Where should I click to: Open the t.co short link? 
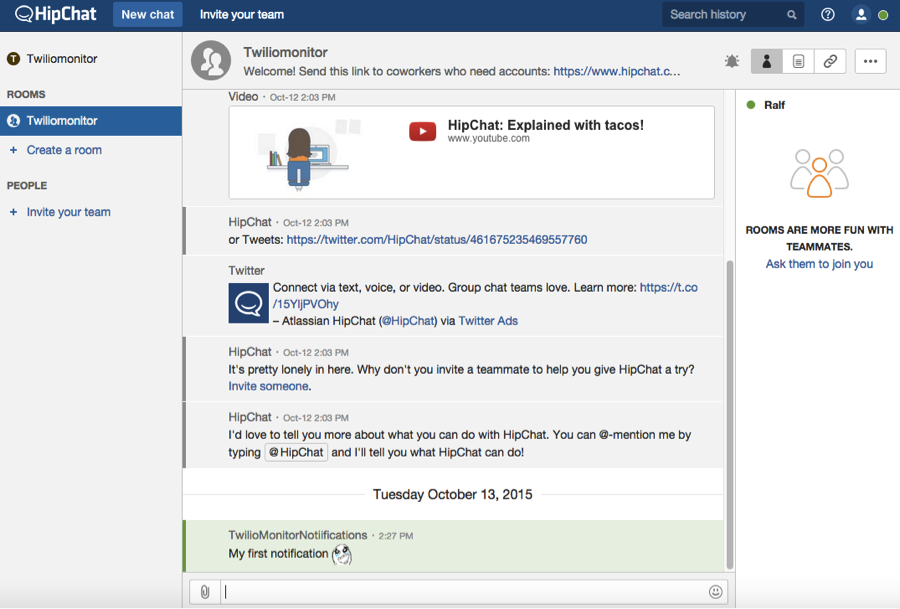click(x=485, y=296)
